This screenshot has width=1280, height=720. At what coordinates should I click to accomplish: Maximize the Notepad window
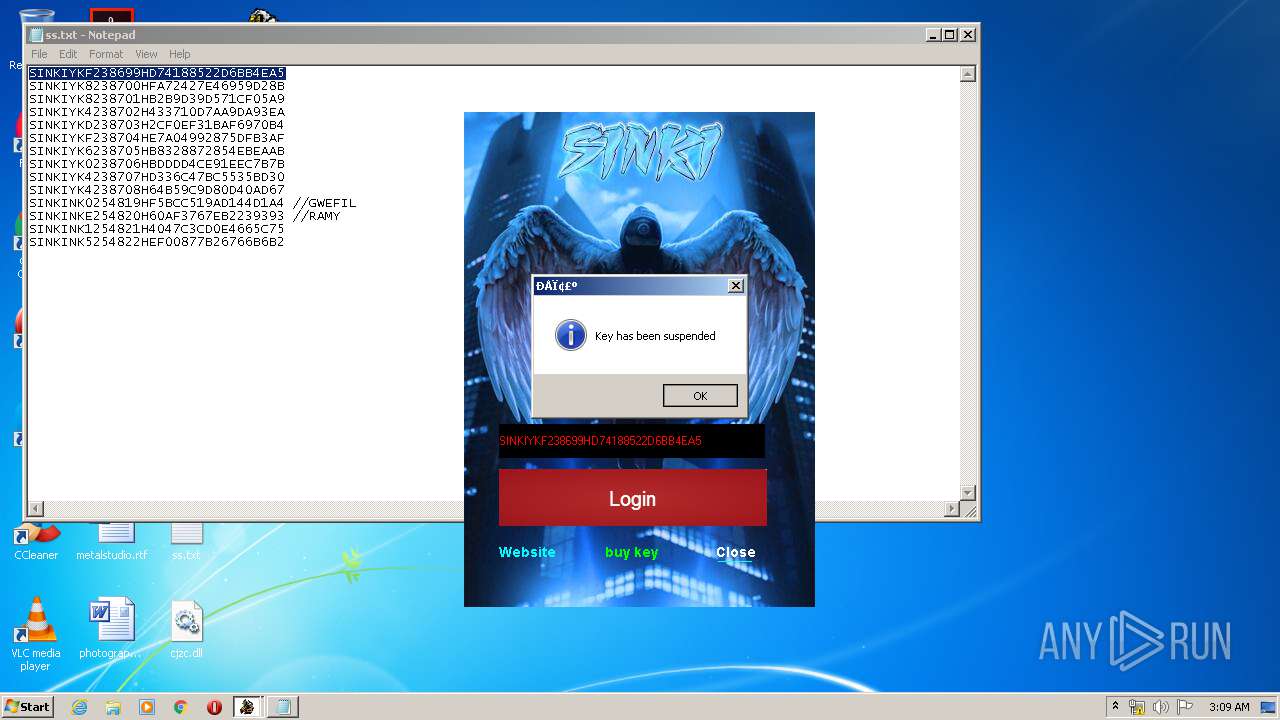coord(950,34)
